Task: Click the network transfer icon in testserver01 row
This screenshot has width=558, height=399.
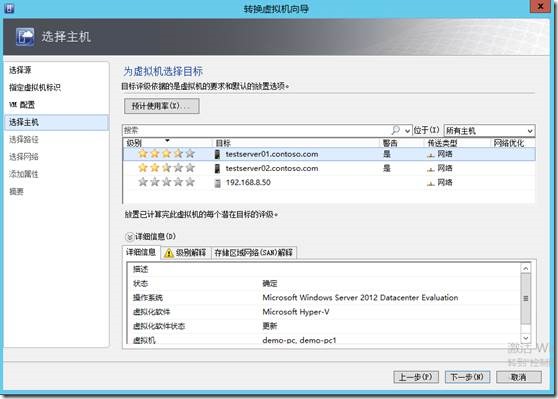Action: point(431,155)
